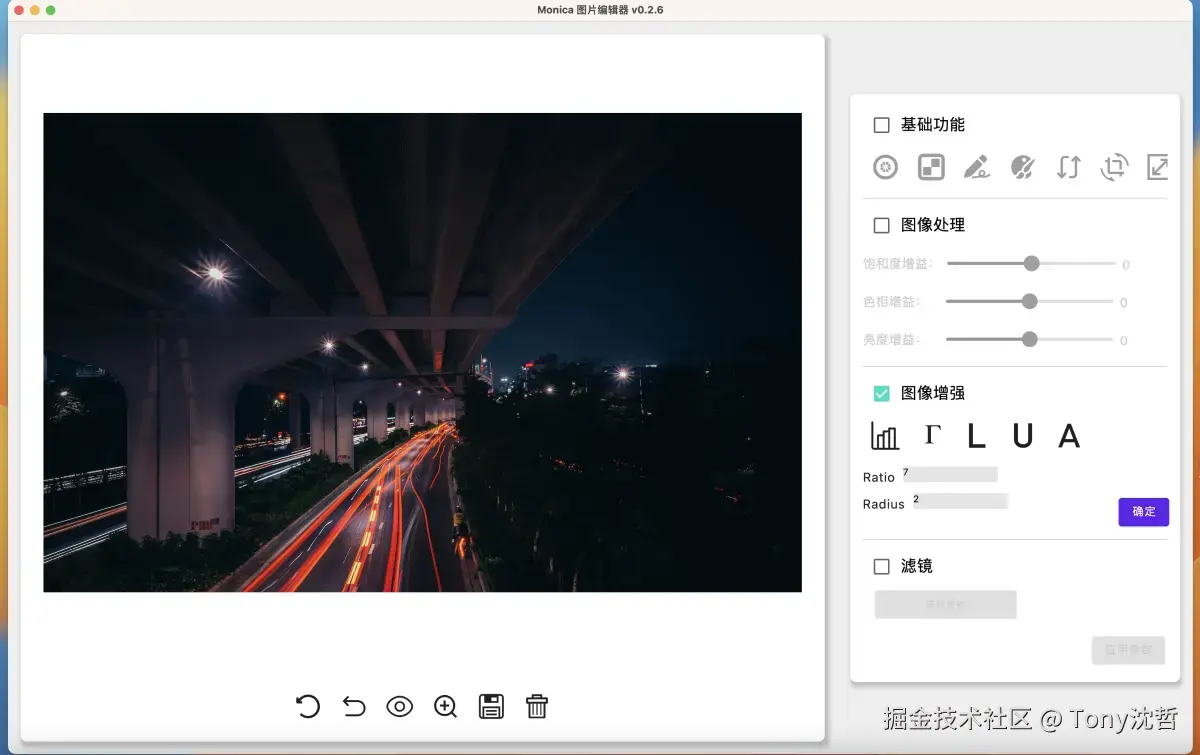Select the doodle pen tool
The height and width of the screenshot is (755, 1200).
tap(977, 167)
